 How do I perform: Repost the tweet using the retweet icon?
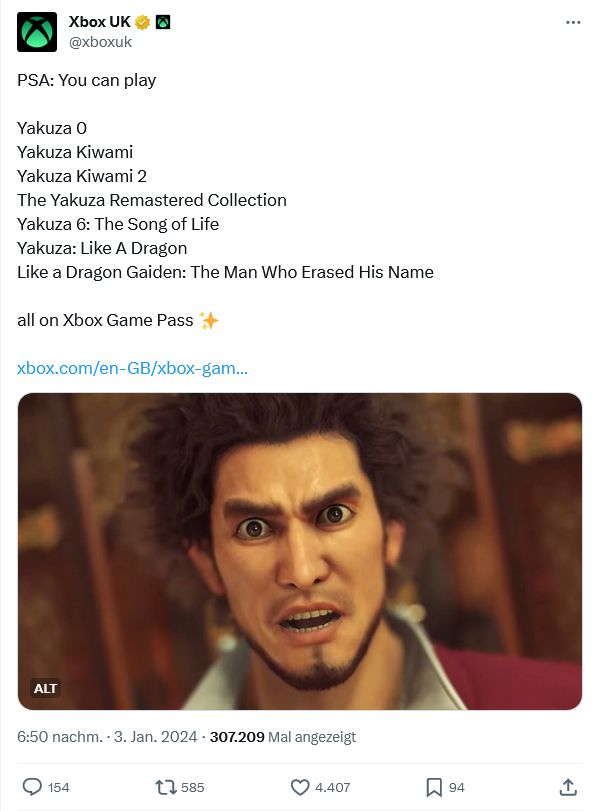coord(166,787)
